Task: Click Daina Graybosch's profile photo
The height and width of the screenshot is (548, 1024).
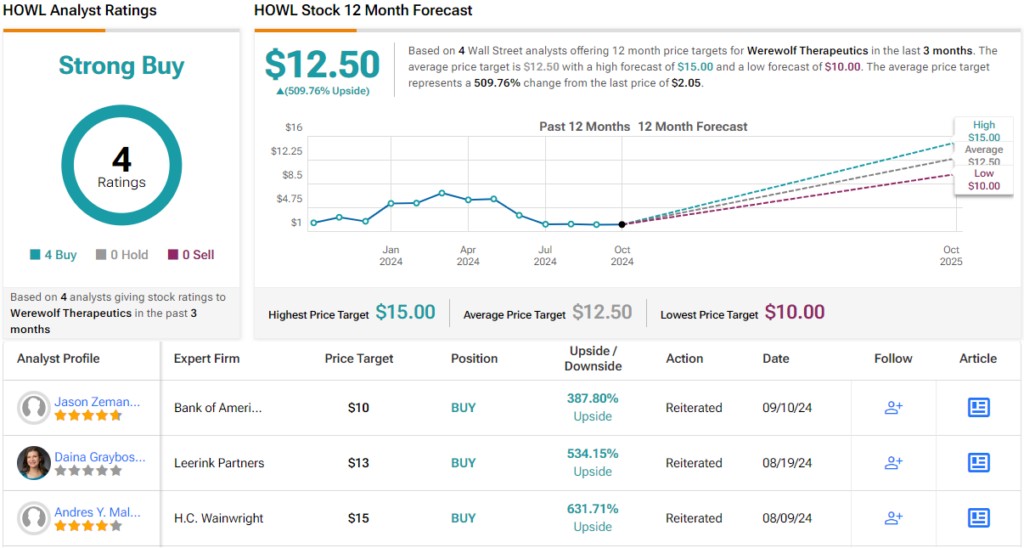Action: point(34,463)
